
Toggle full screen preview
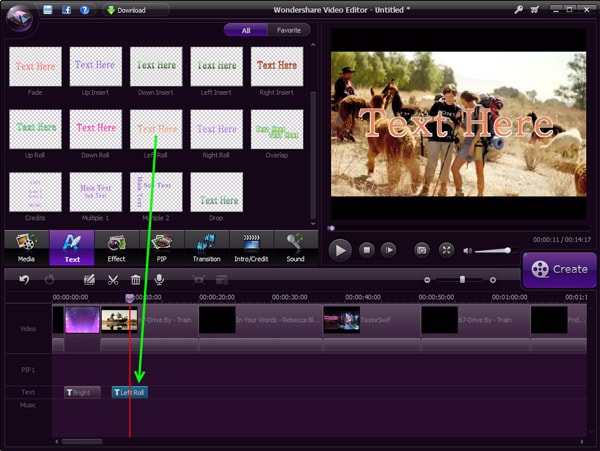coord(446,250)
